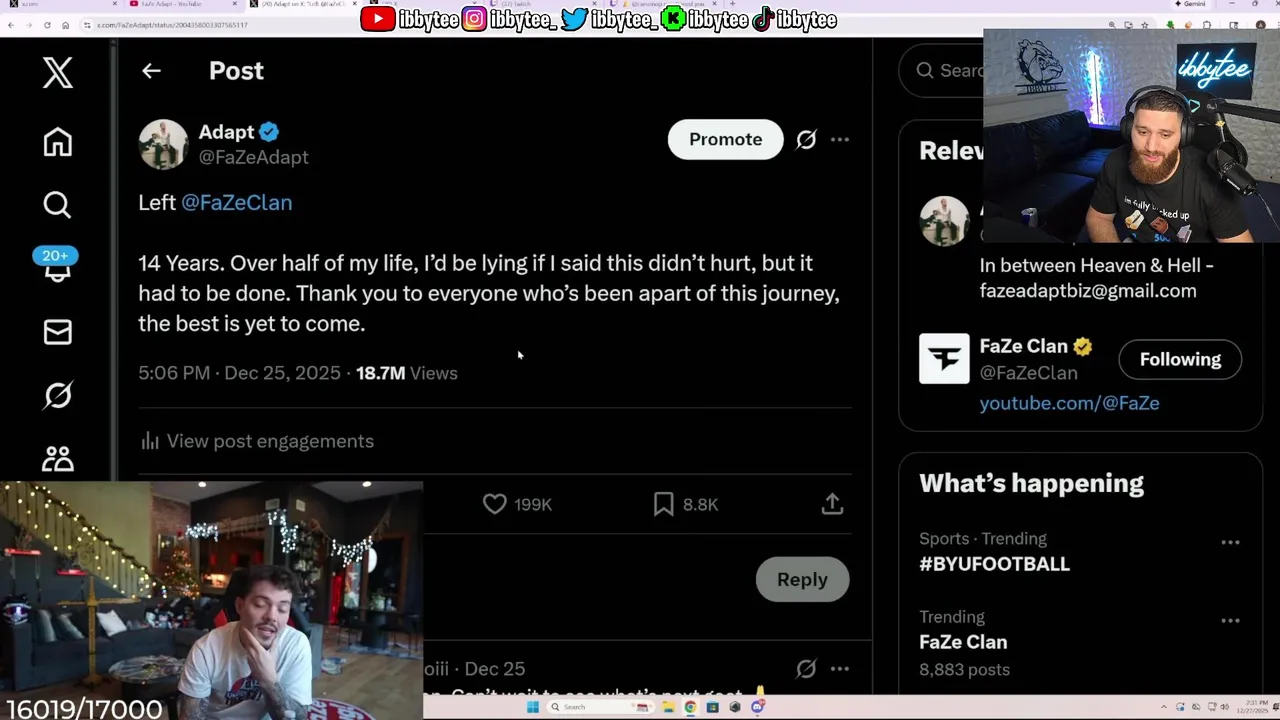Viewport: 1280px width, 720px height.
Task: Open the FaZe Clan trending topic
Action: (x=963, y=642)
